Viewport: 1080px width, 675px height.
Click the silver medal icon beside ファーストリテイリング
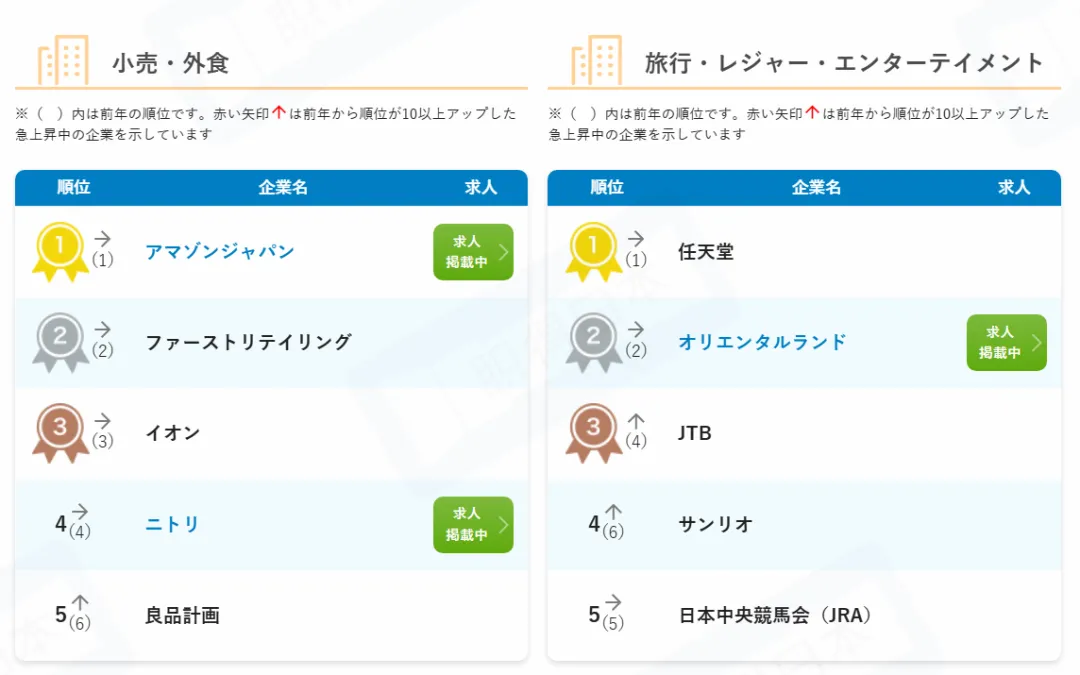pyautogui.click(x=60, y=342)
